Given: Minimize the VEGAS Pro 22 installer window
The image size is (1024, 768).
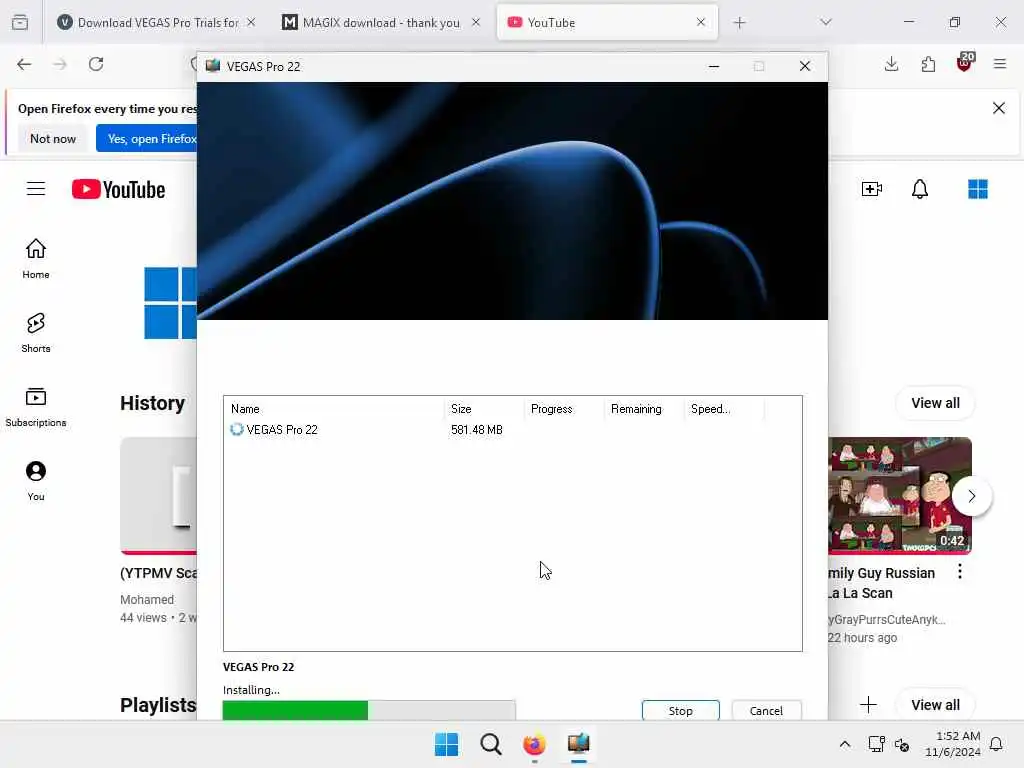Looking at the screenshot, I should [x=714, y=66].
